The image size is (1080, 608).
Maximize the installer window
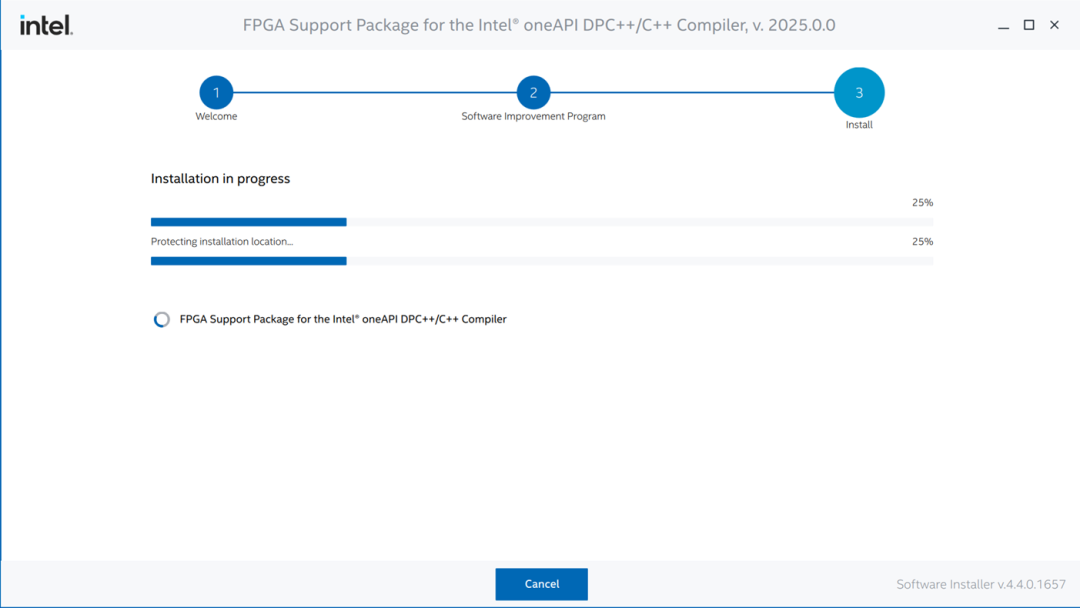pos(1029,25)
